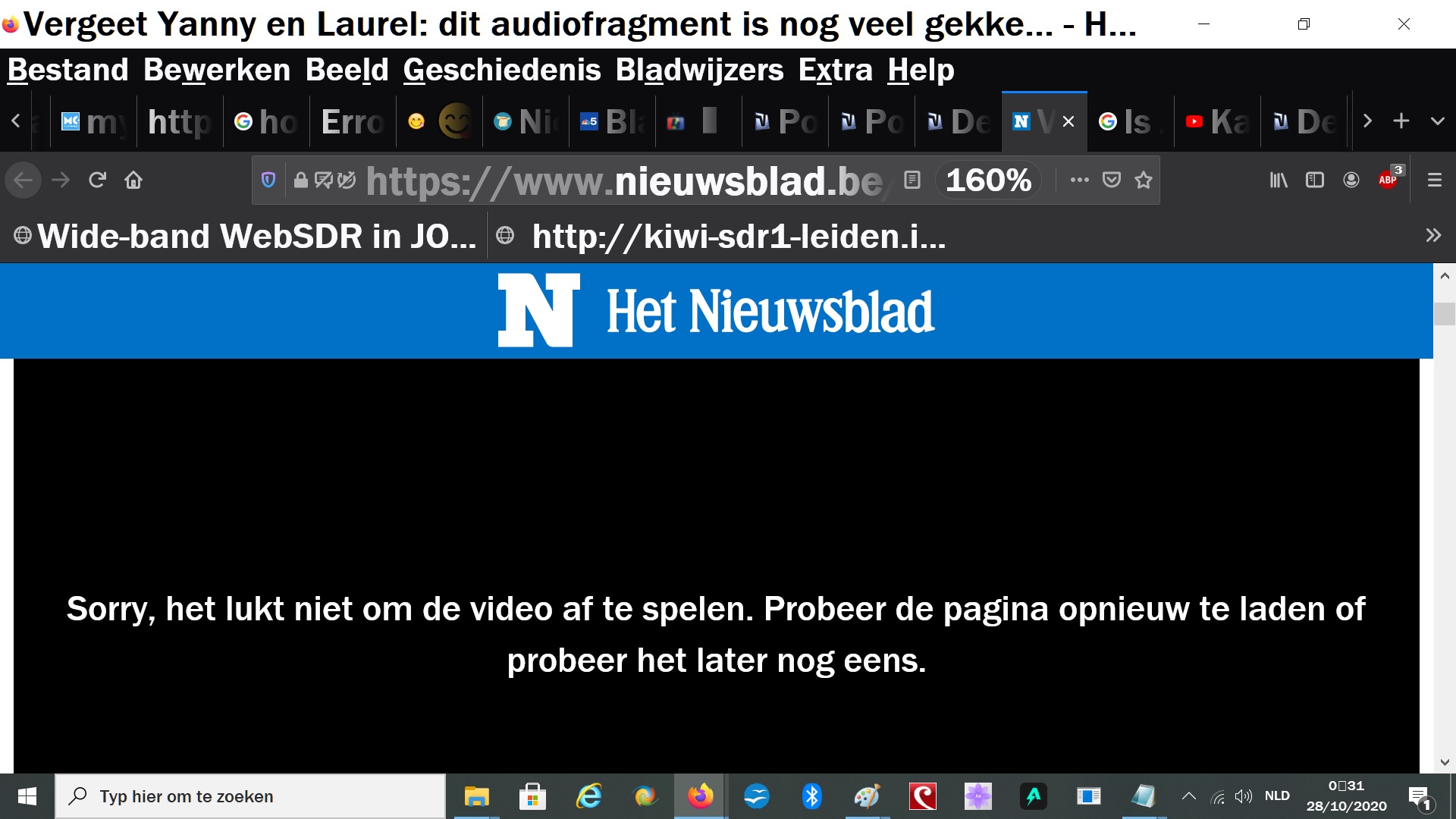Toggle reader view icon in address bar
1456x819 pixels.
pos(912,180)
